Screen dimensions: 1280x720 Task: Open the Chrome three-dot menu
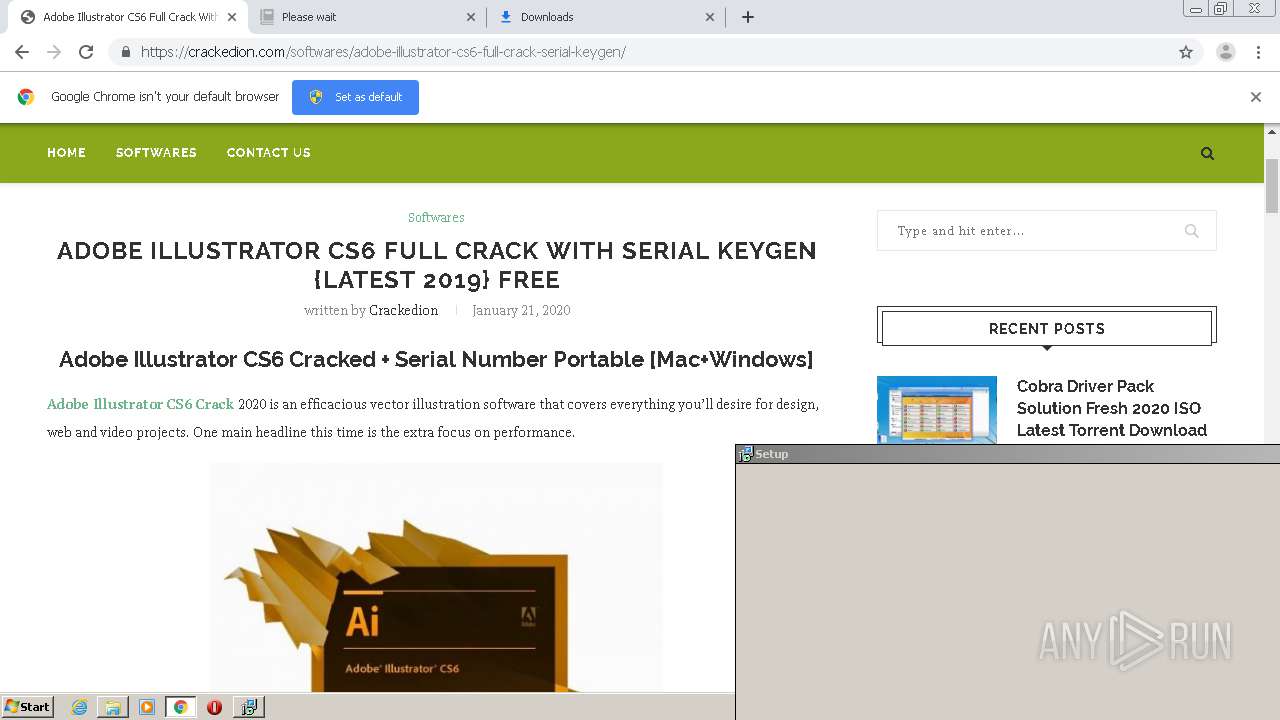(1257, 52)
